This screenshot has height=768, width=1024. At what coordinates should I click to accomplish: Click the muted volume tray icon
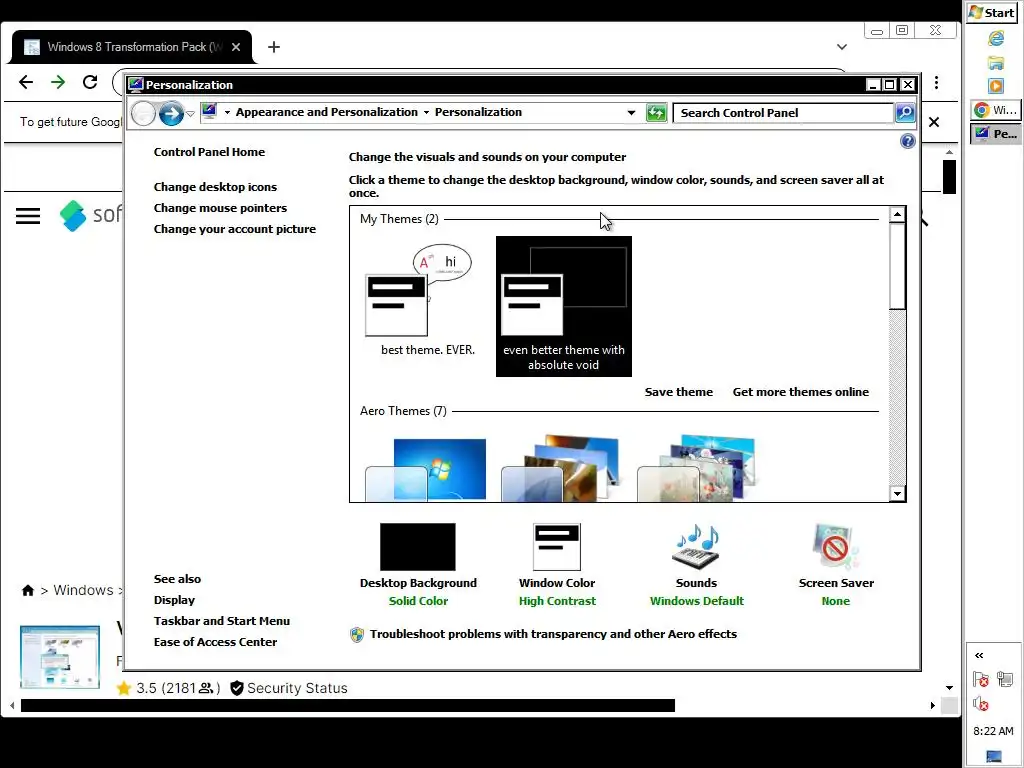980,704
